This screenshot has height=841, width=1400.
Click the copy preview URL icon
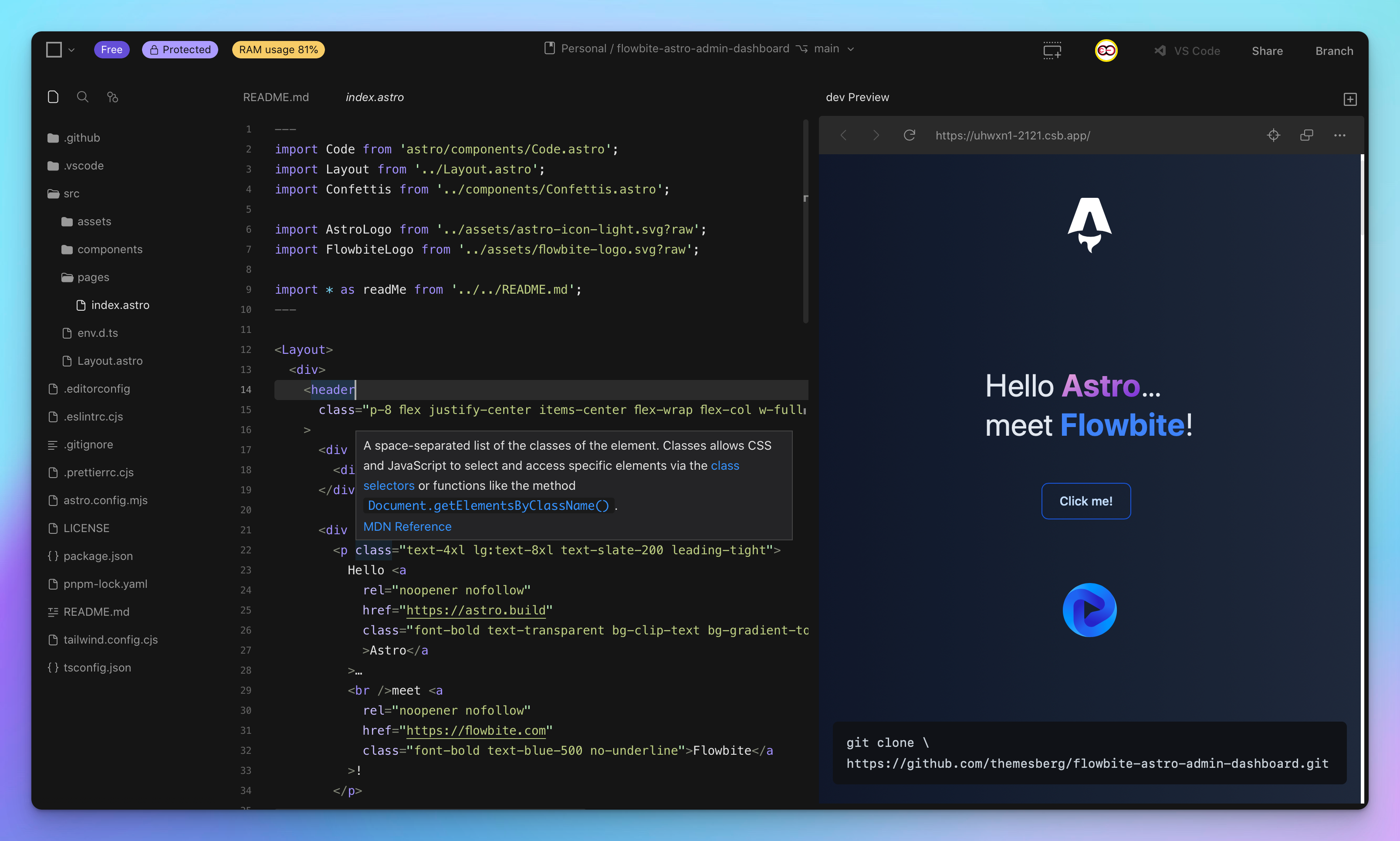1306,135
